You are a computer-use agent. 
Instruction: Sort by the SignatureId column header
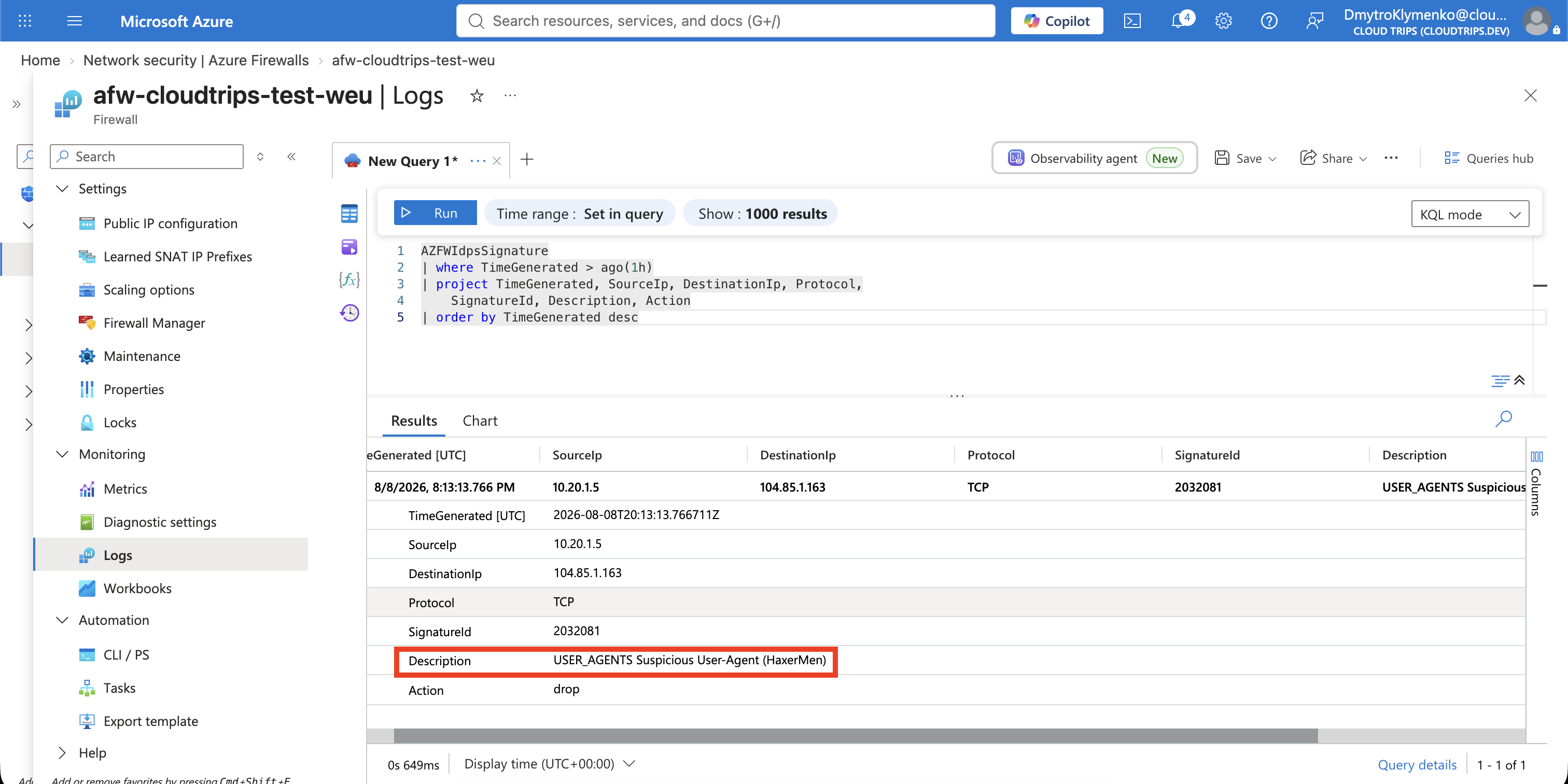click(x=1207, y=455)
